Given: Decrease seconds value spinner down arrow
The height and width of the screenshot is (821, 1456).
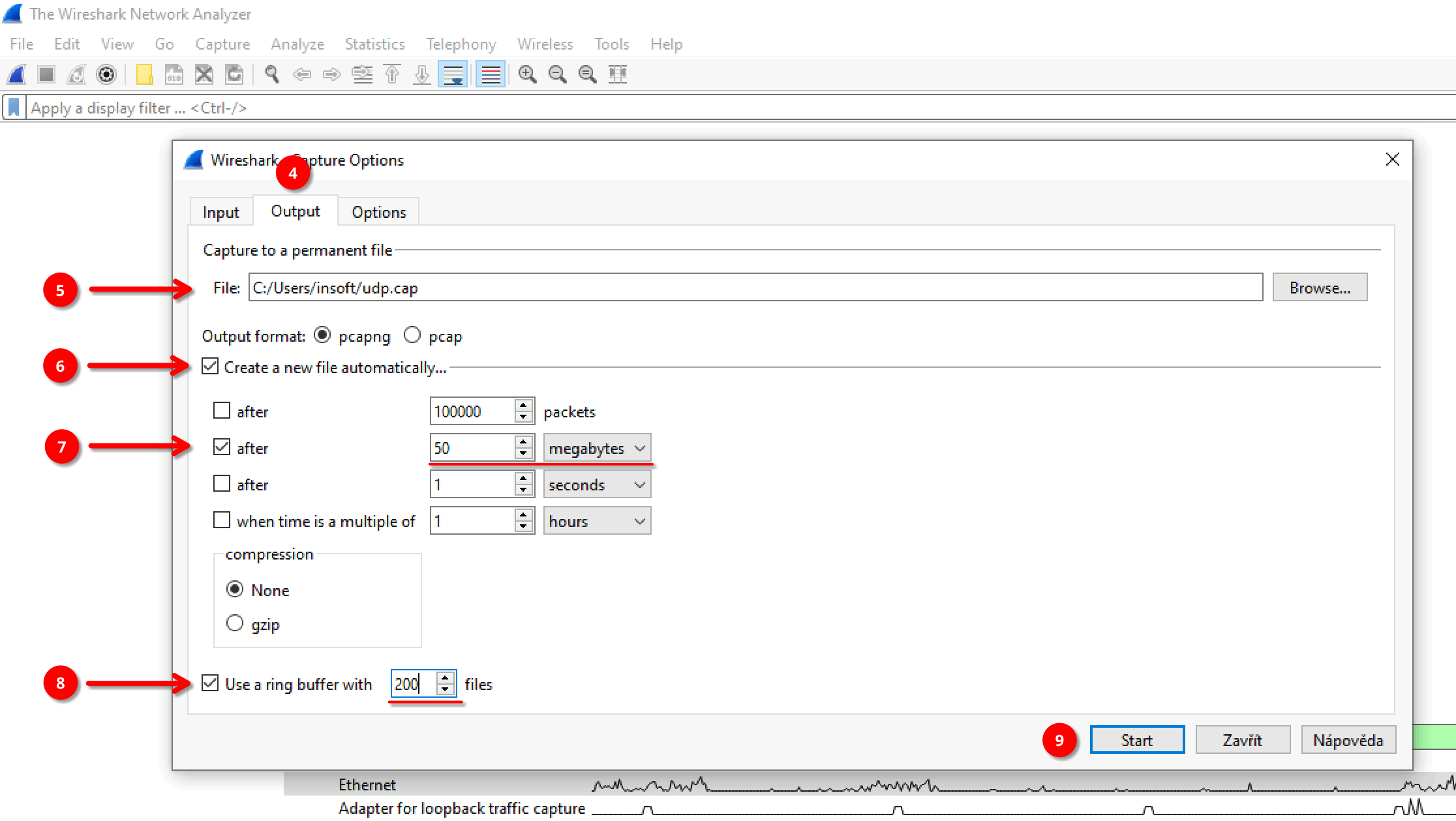Looking at the screenshot, I should (x=523, y=490).
